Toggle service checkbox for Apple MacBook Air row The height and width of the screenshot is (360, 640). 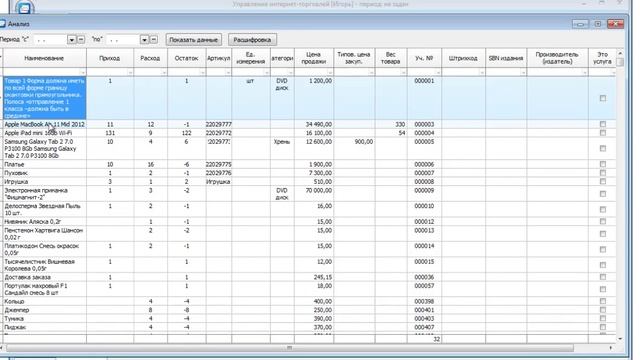[x=603, y=124]
